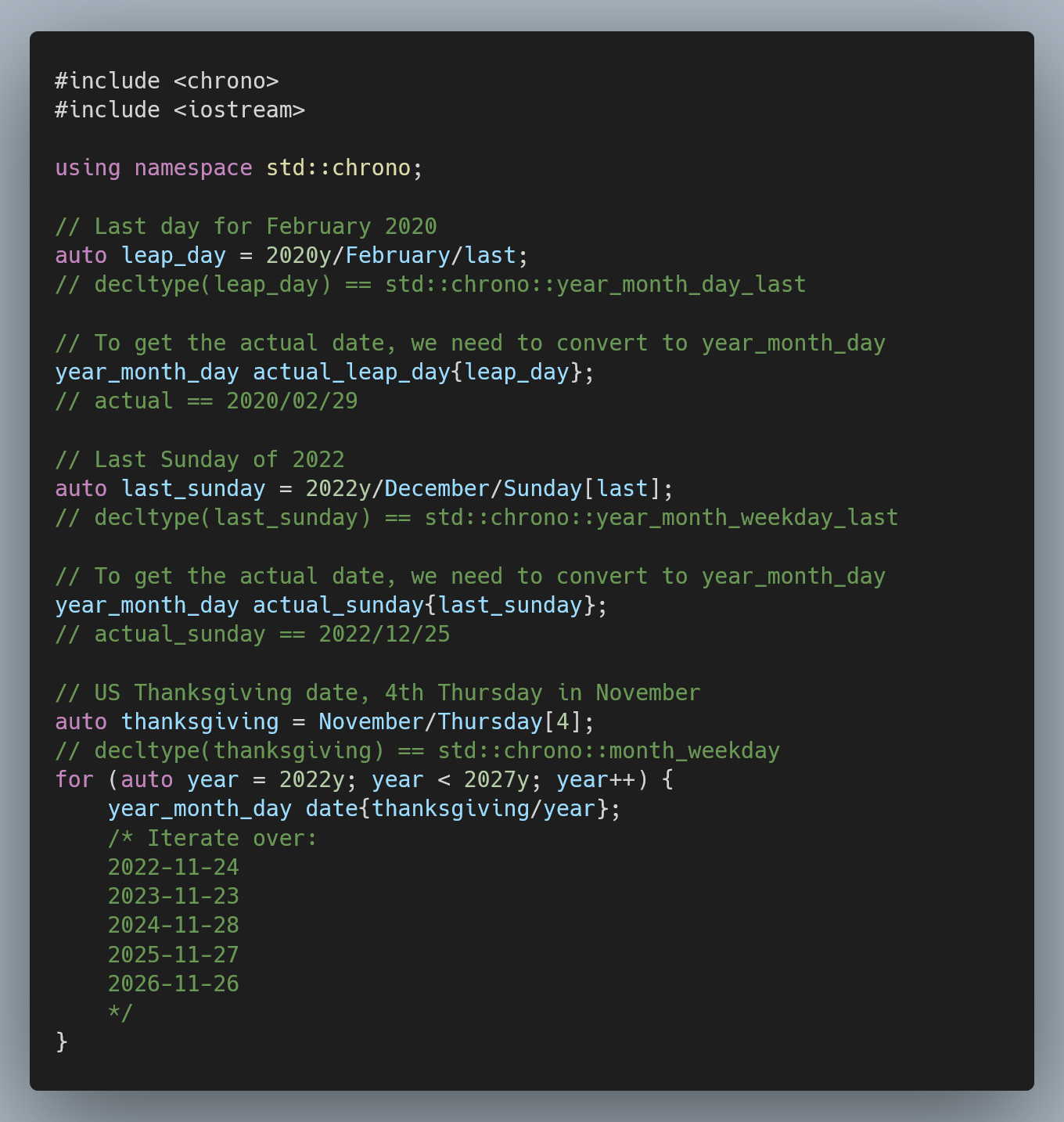Click the 2024-11-28 date in comment block
Screen dimensions: 1064x1122
coord(173,925)
